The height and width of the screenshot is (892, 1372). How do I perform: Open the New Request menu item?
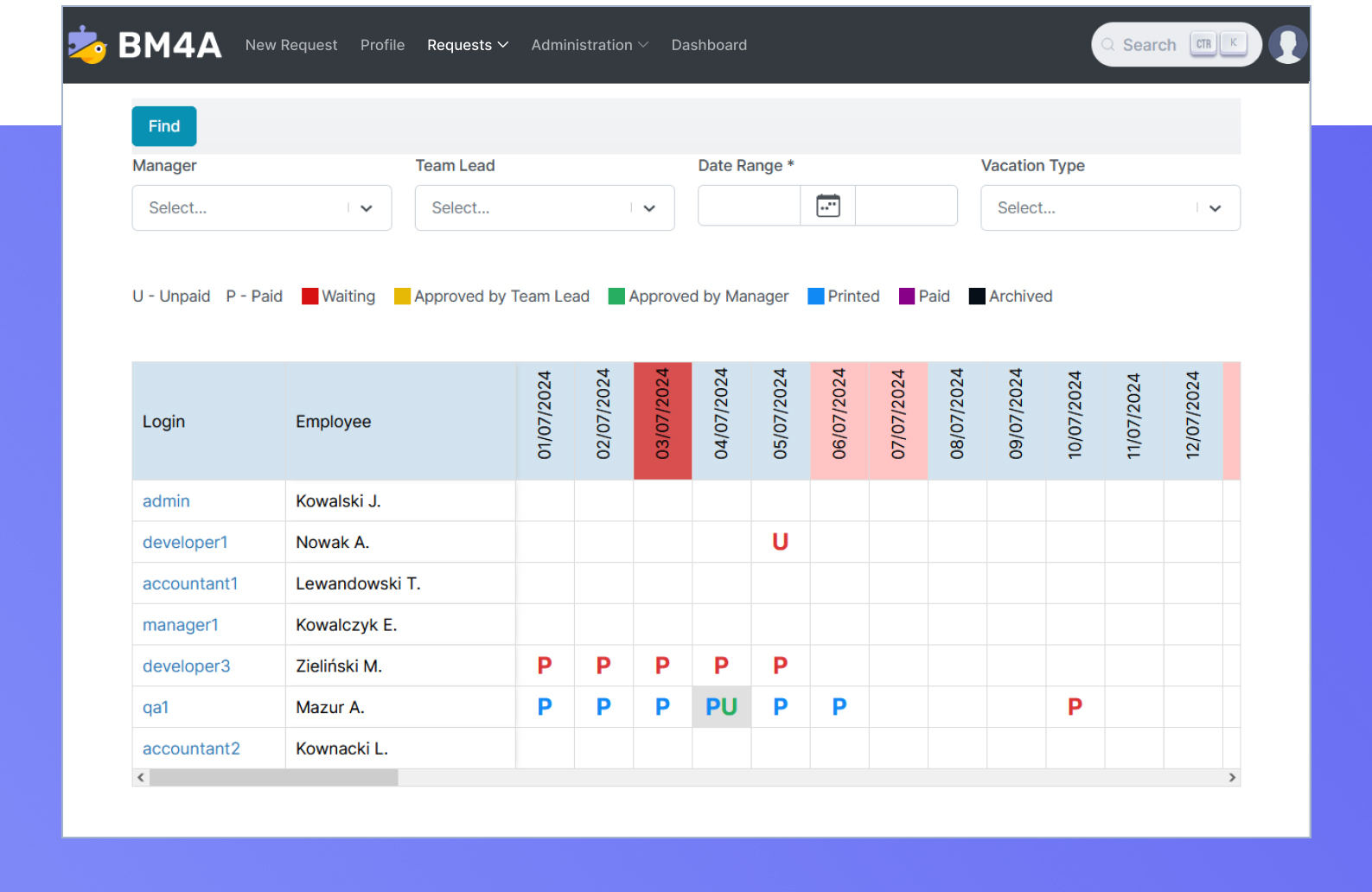click(291, 45)
